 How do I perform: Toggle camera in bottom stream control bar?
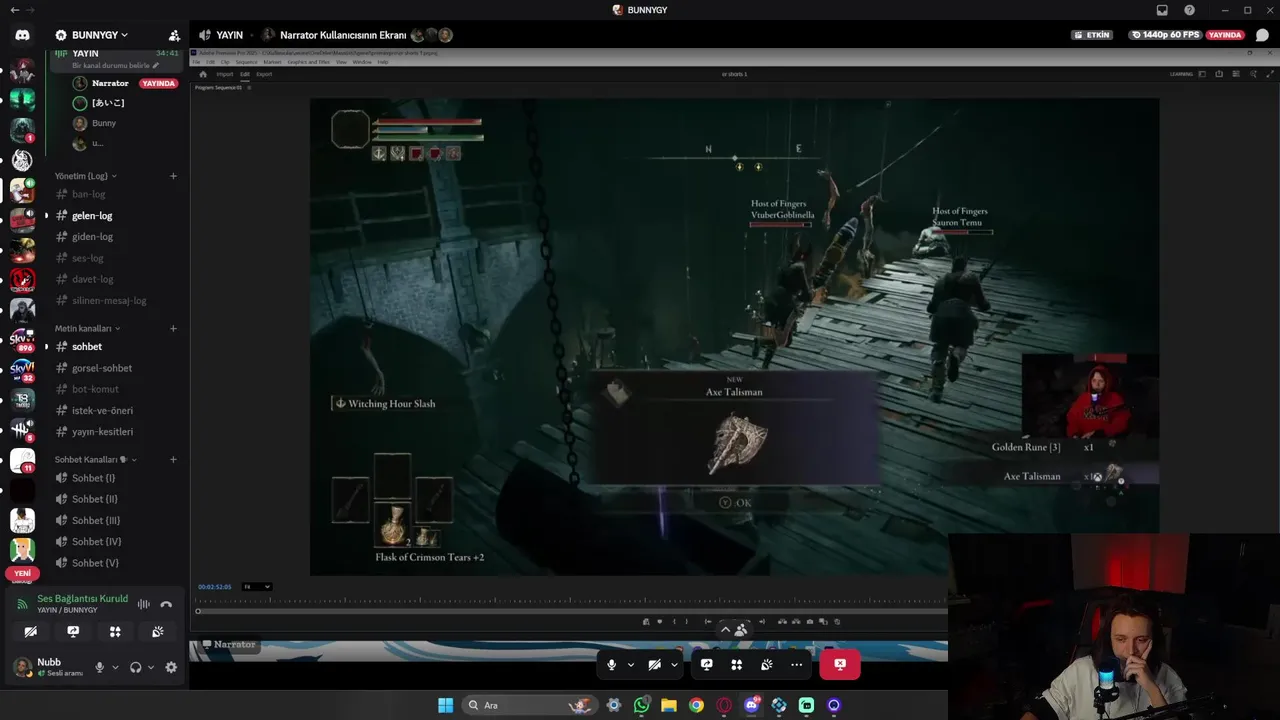coord(654,664)
